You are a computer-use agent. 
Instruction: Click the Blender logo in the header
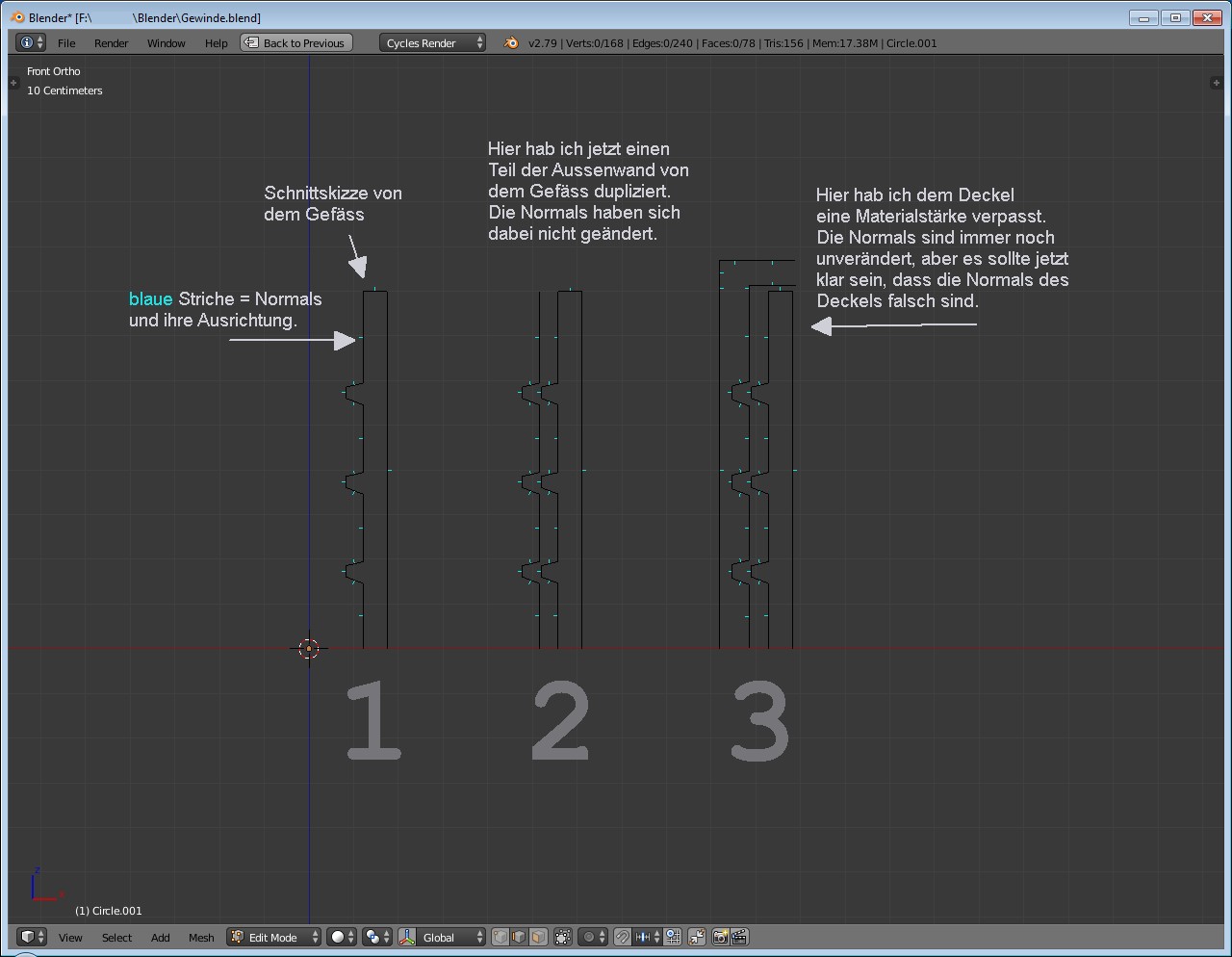(x=511, y=42)
